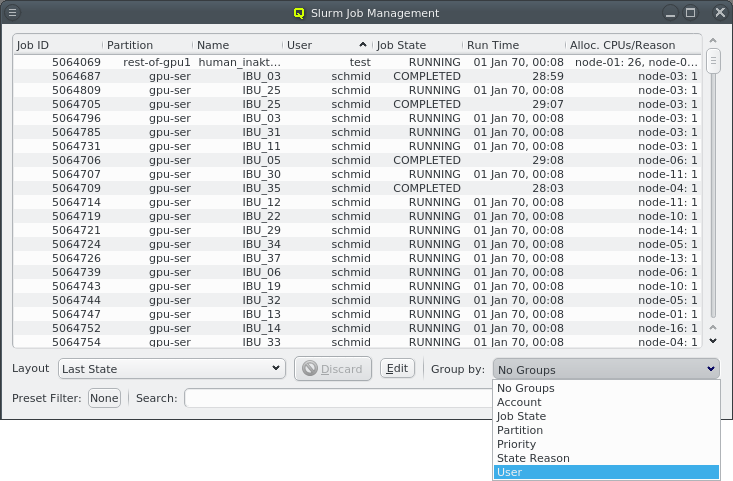Image resolution: width=733 pixels, height=481 pixels.
Task: Click reason cell node-13: 1
Action: coord(668,258)
